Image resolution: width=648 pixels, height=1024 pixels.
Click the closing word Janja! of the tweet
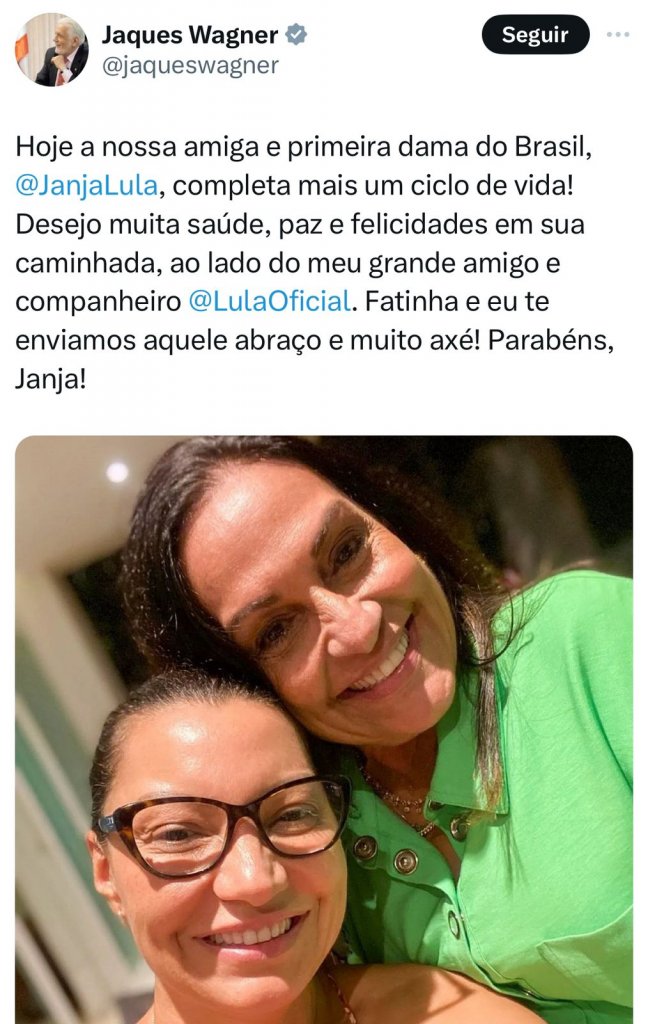[x=50, y=379]
